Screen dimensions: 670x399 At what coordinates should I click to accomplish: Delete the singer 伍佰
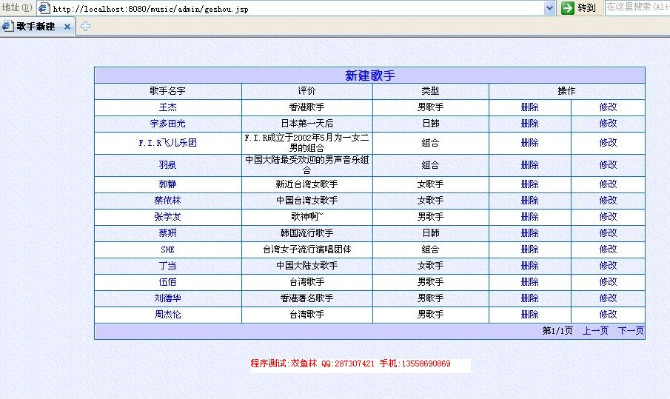[529, 282]
